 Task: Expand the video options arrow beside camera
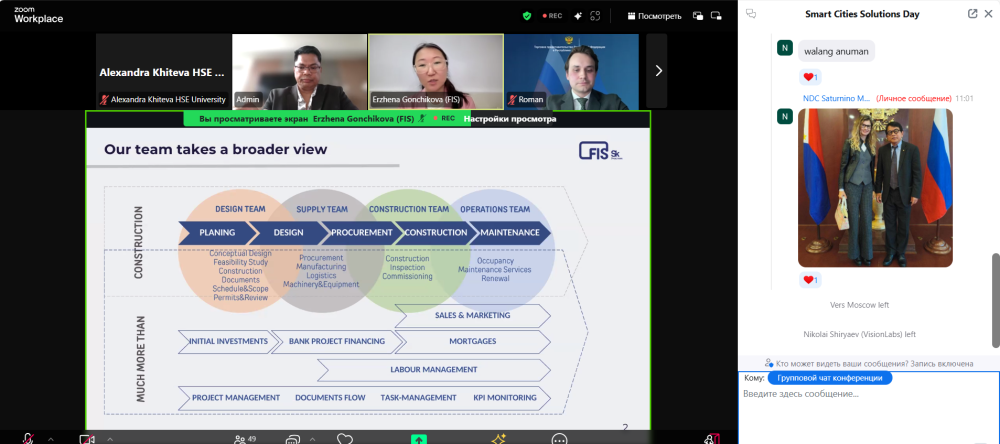click(x=110, y=438)
